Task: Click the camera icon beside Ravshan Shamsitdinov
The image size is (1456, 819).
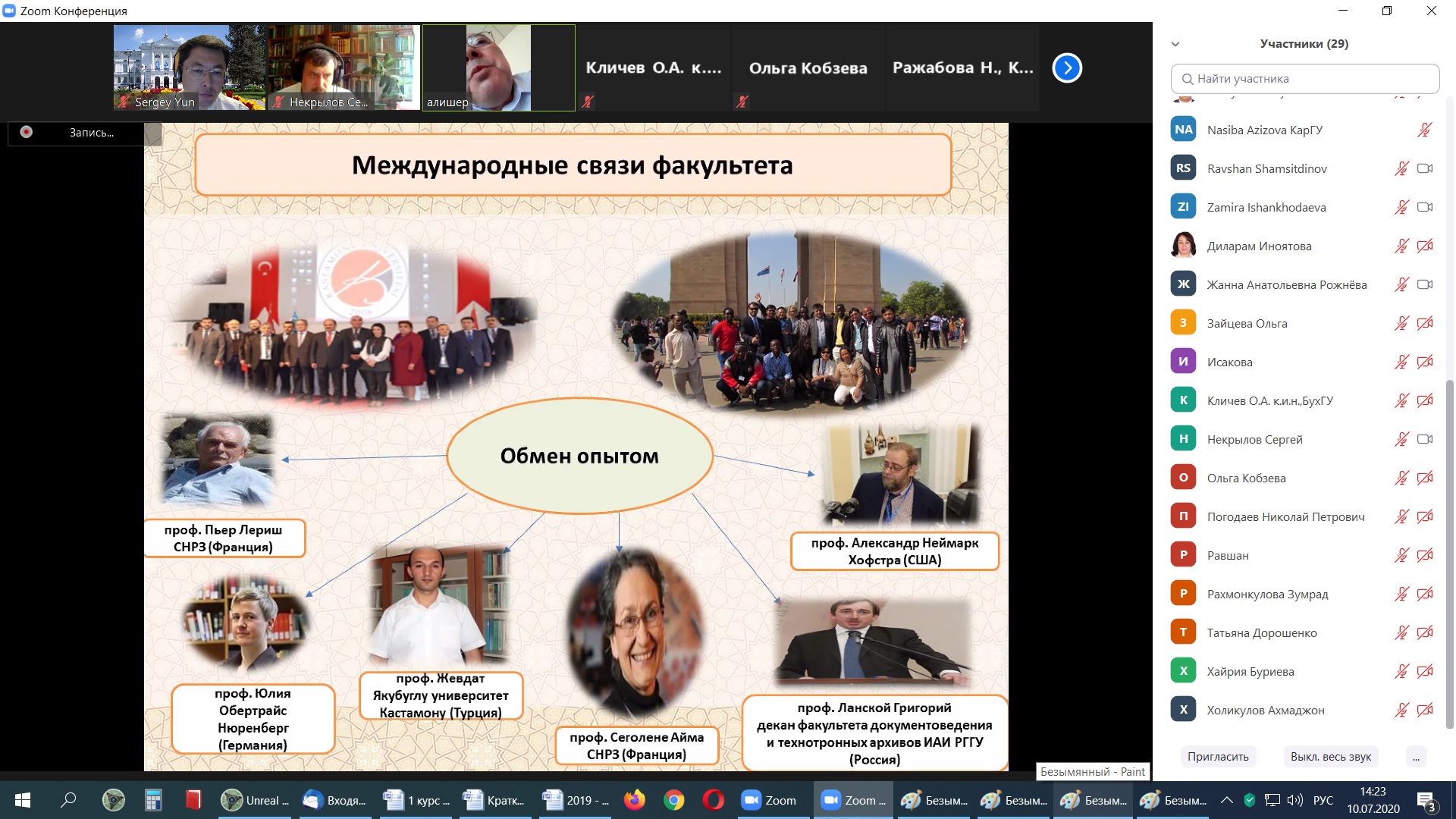Action: 1424,168
